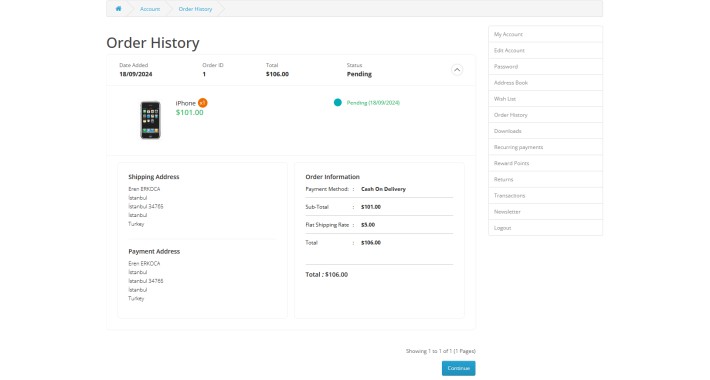The width and height of the screenshot is (710, 380).
Task: Open My Account in the sidebar
Action: (545, 34)
